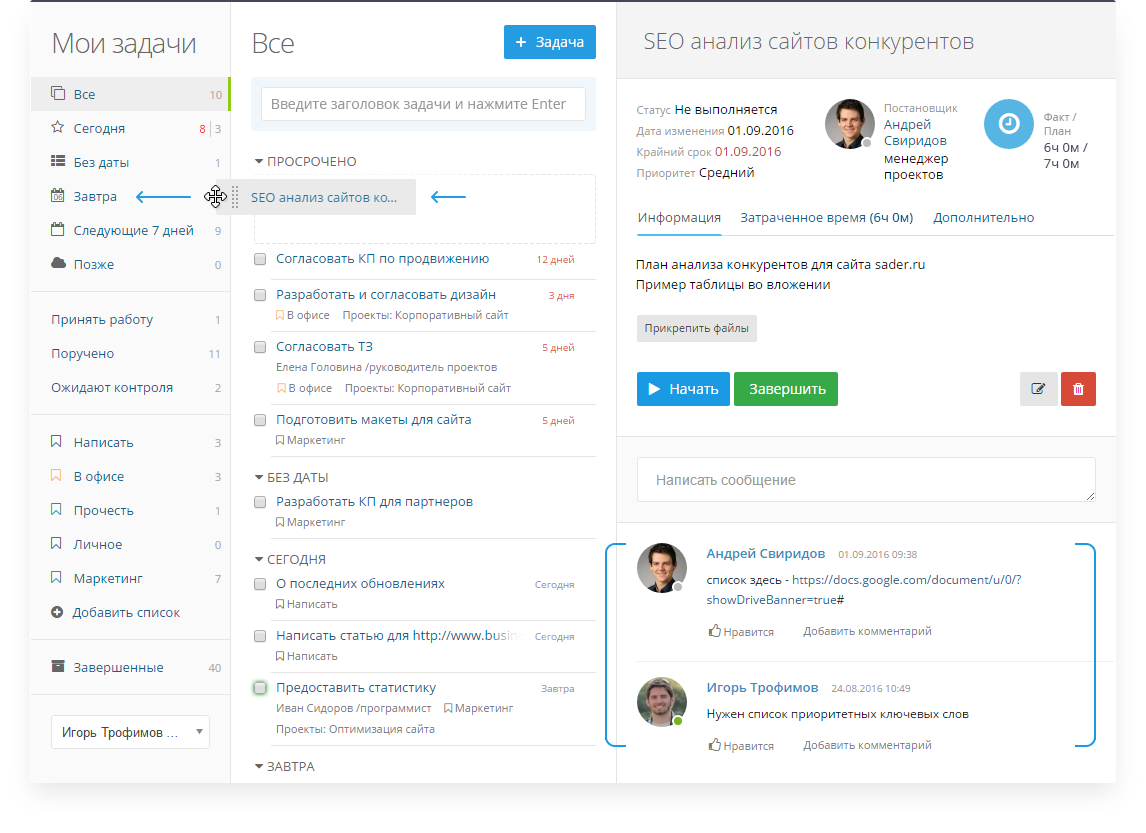Image resolution: width=1146 pixels, height=833 pixels.
Task: Click the blue timer icon near Факт/План
Action: 1008,124
